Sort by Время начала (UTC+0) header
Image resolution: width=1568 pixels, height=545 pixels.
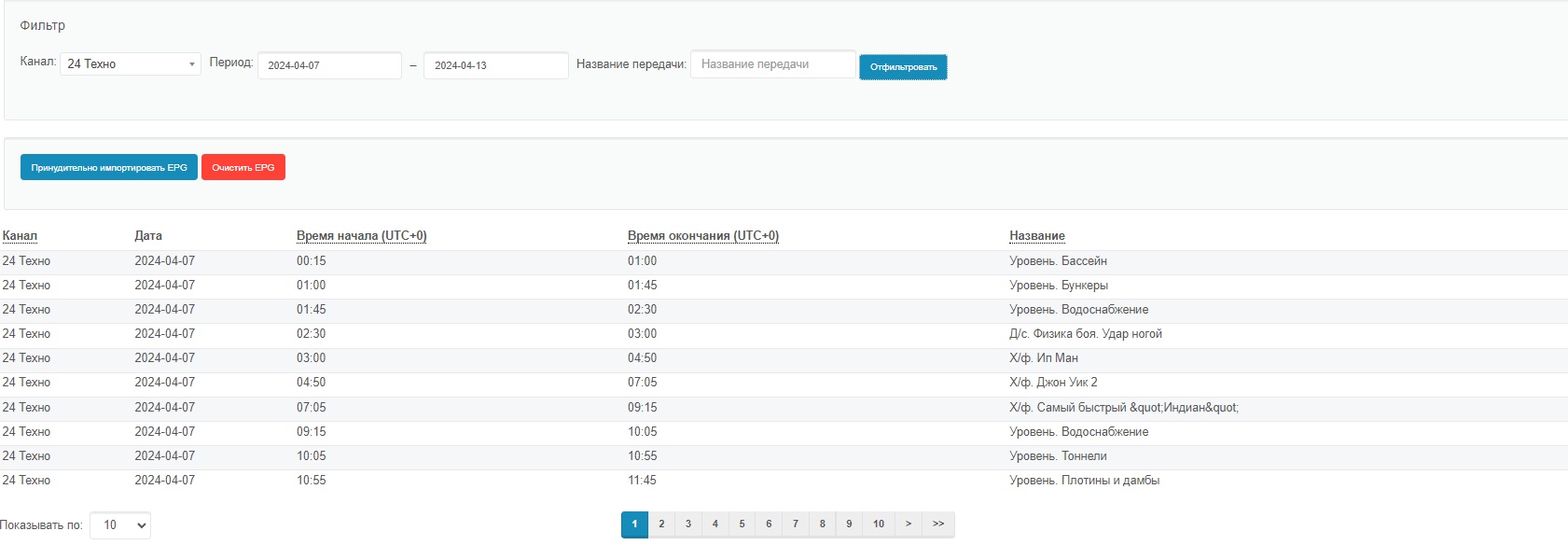point(362,236)
